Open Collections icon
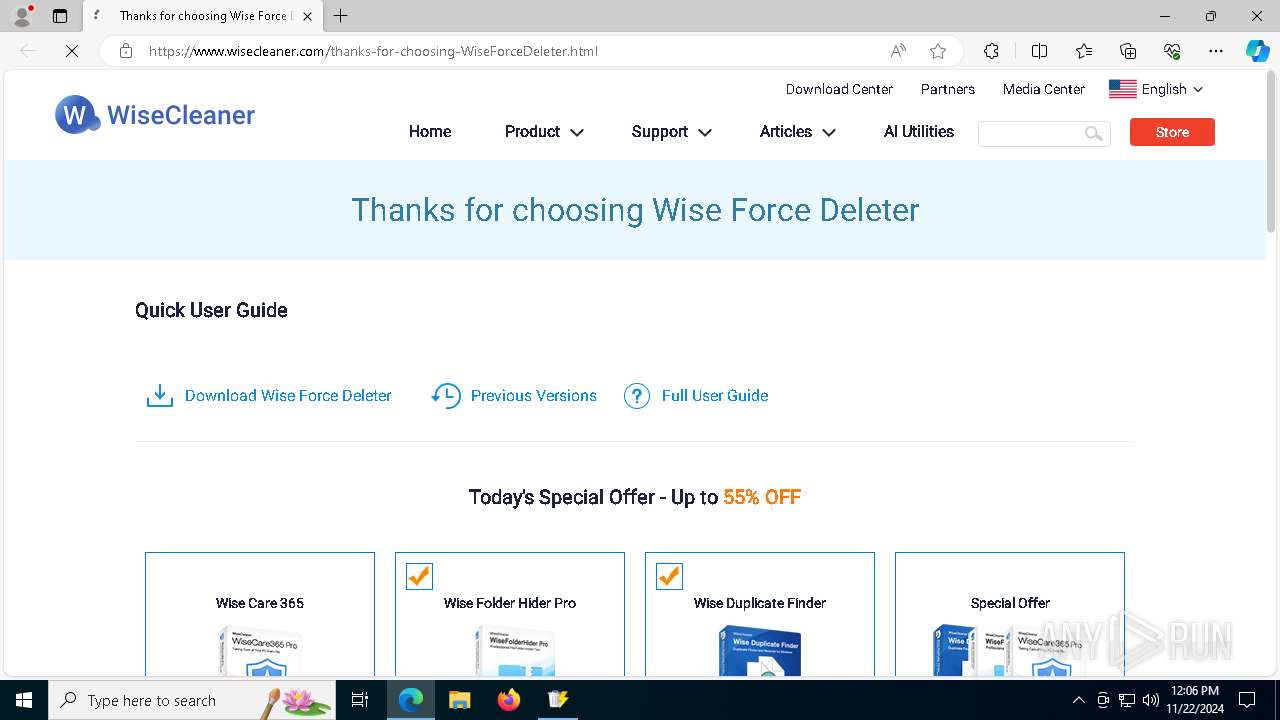 [1128, 51]
